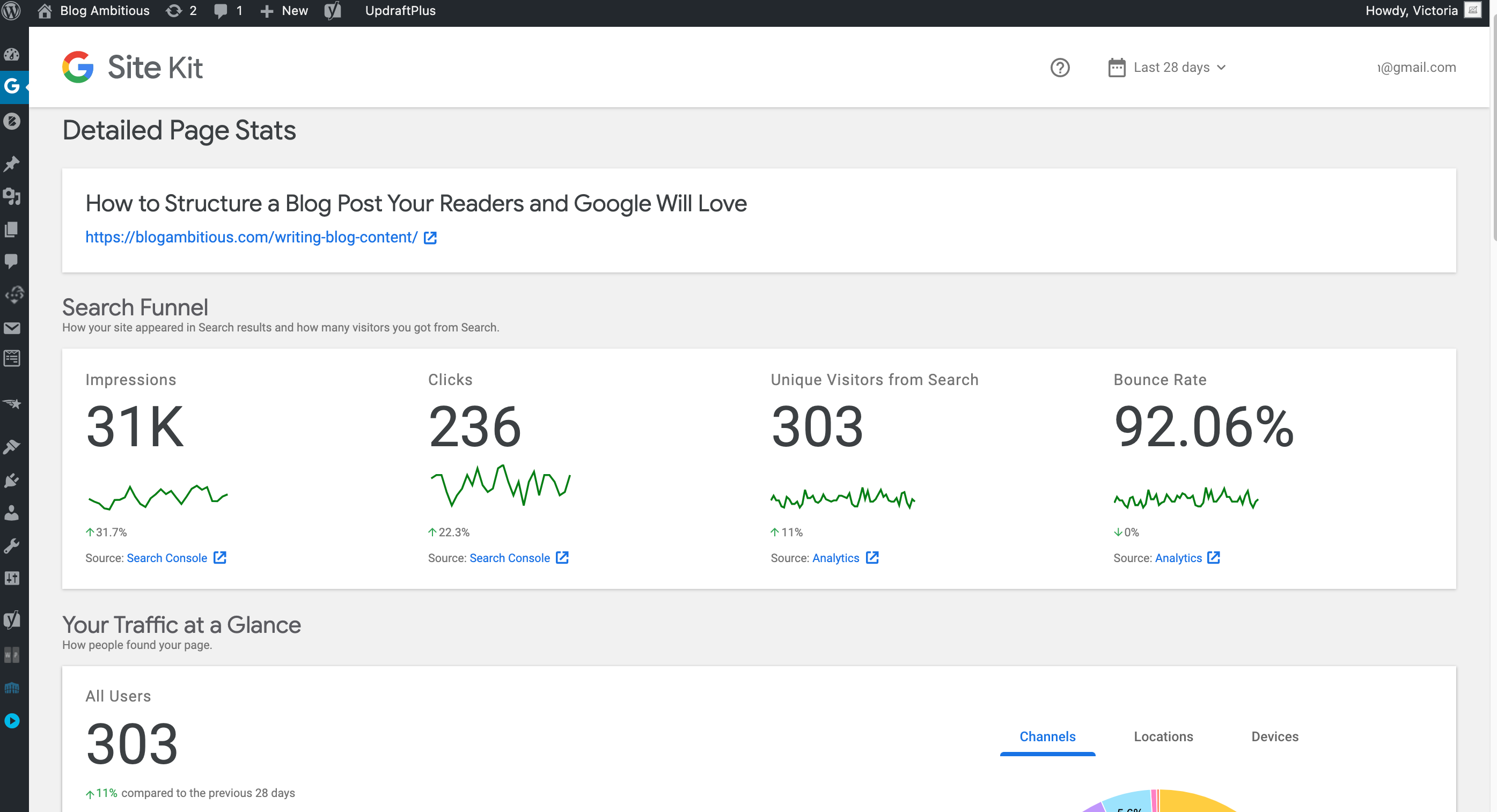Open the Search Console link for Impressions

pos(166,557)
